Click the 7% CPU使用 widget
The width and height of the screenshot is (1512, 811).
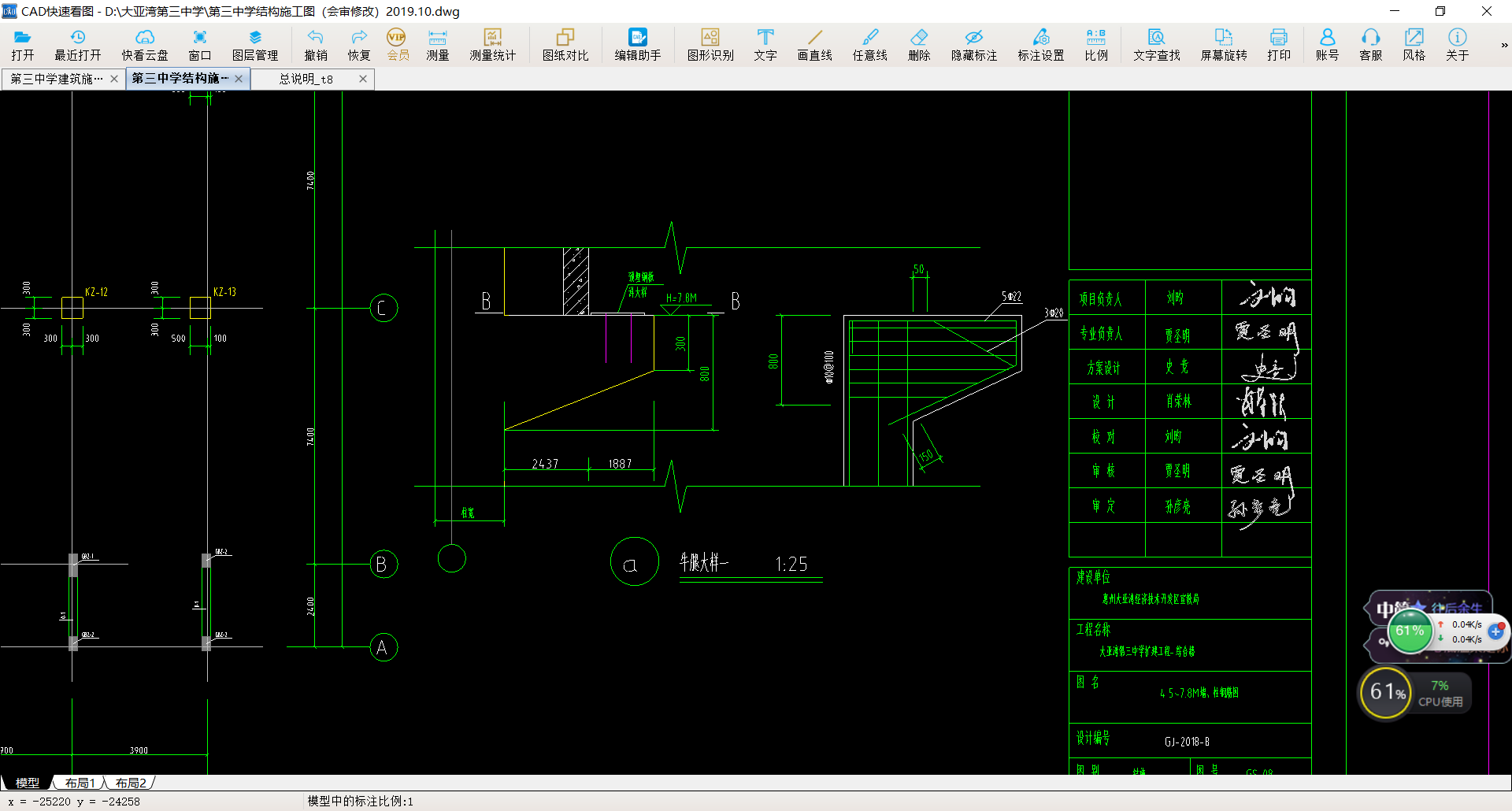click(x=1440, y=693)
